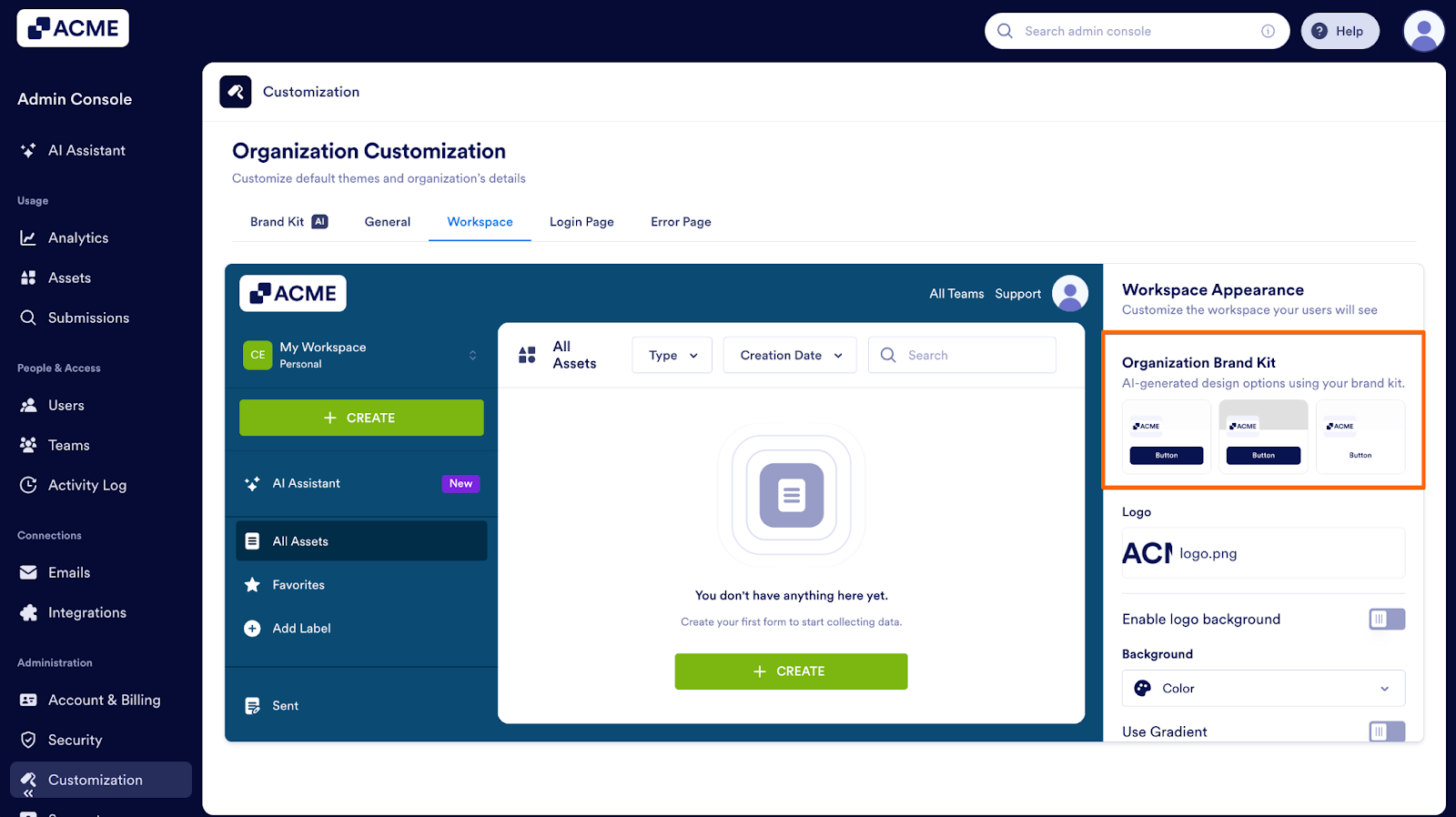
Task: Click the info icon in search bar
Action: click(x=1268, y=31)
